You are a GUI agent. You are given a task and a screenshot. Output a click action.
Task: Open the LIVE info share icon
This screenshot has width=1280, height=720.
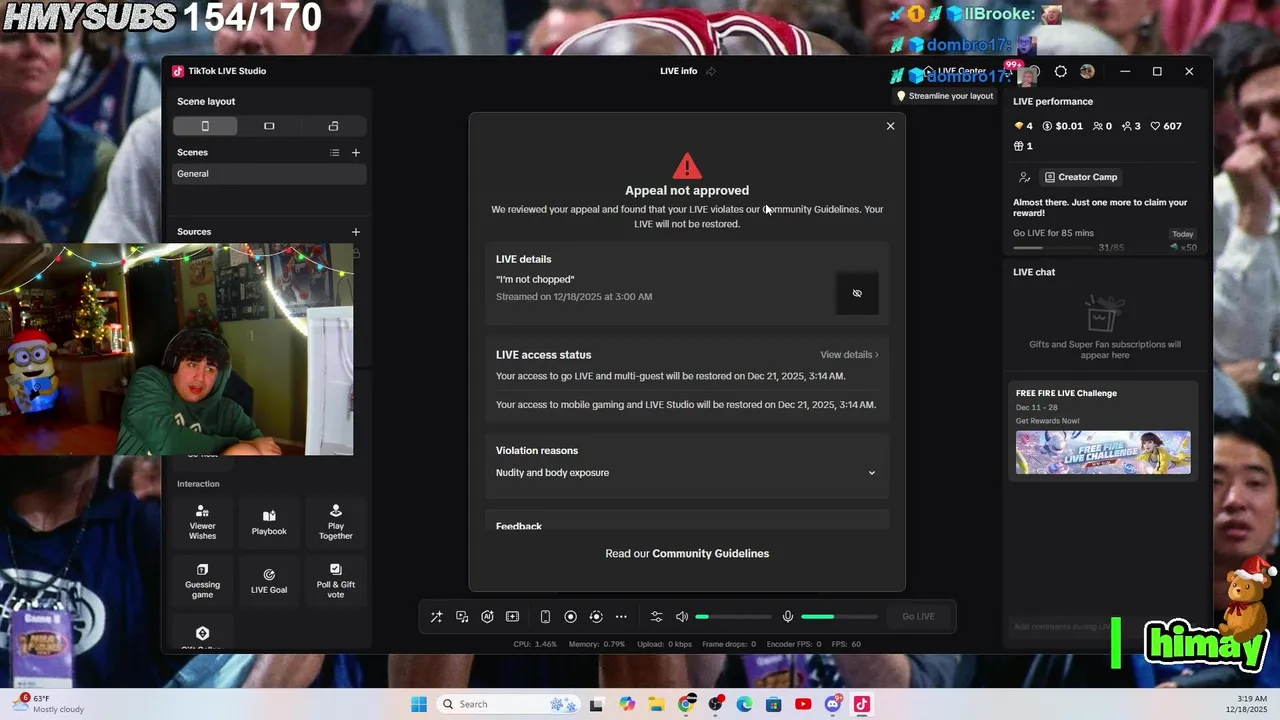(711, 71)
